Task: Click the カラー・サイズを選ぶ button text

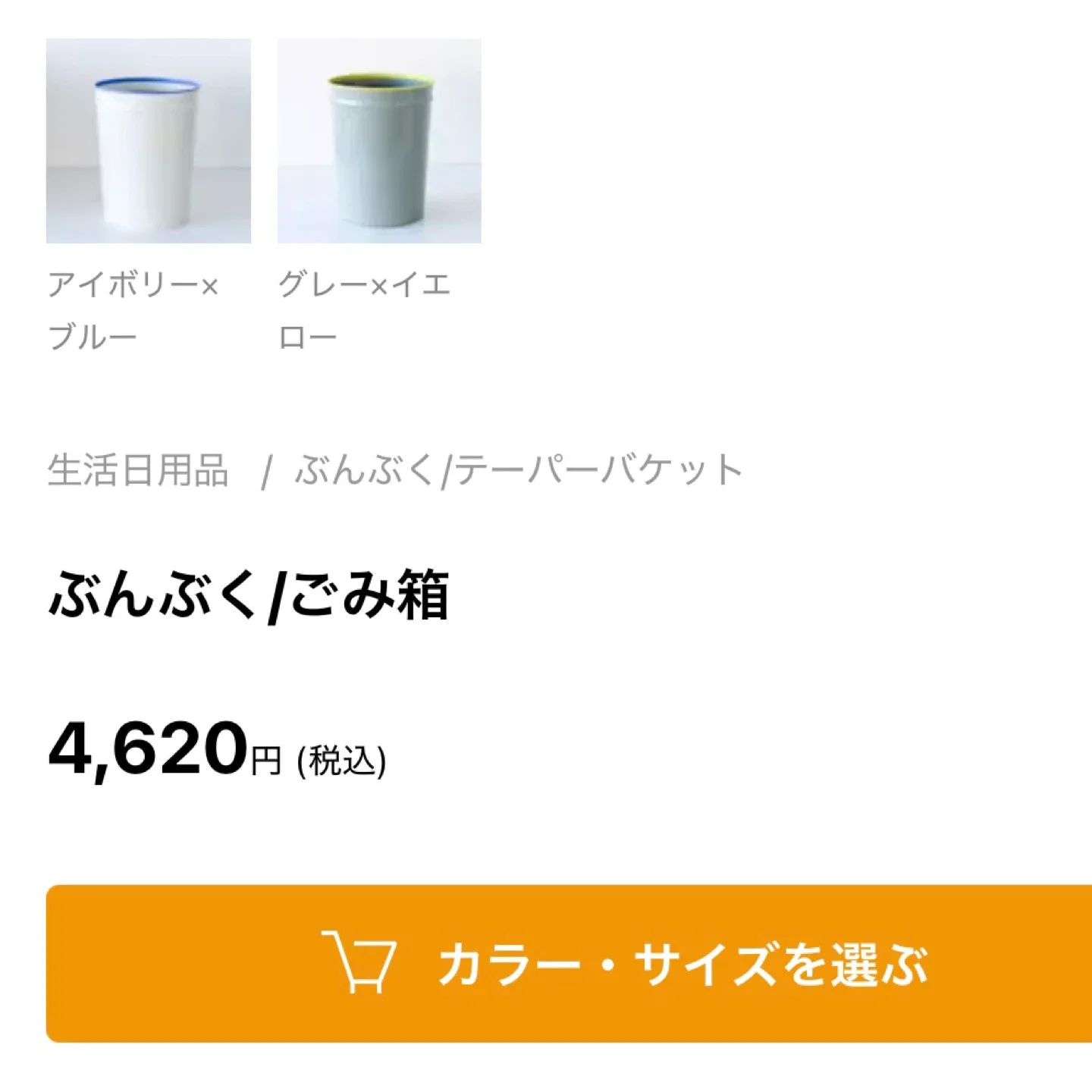Action: pyautogui.click(x=683, y=965)
